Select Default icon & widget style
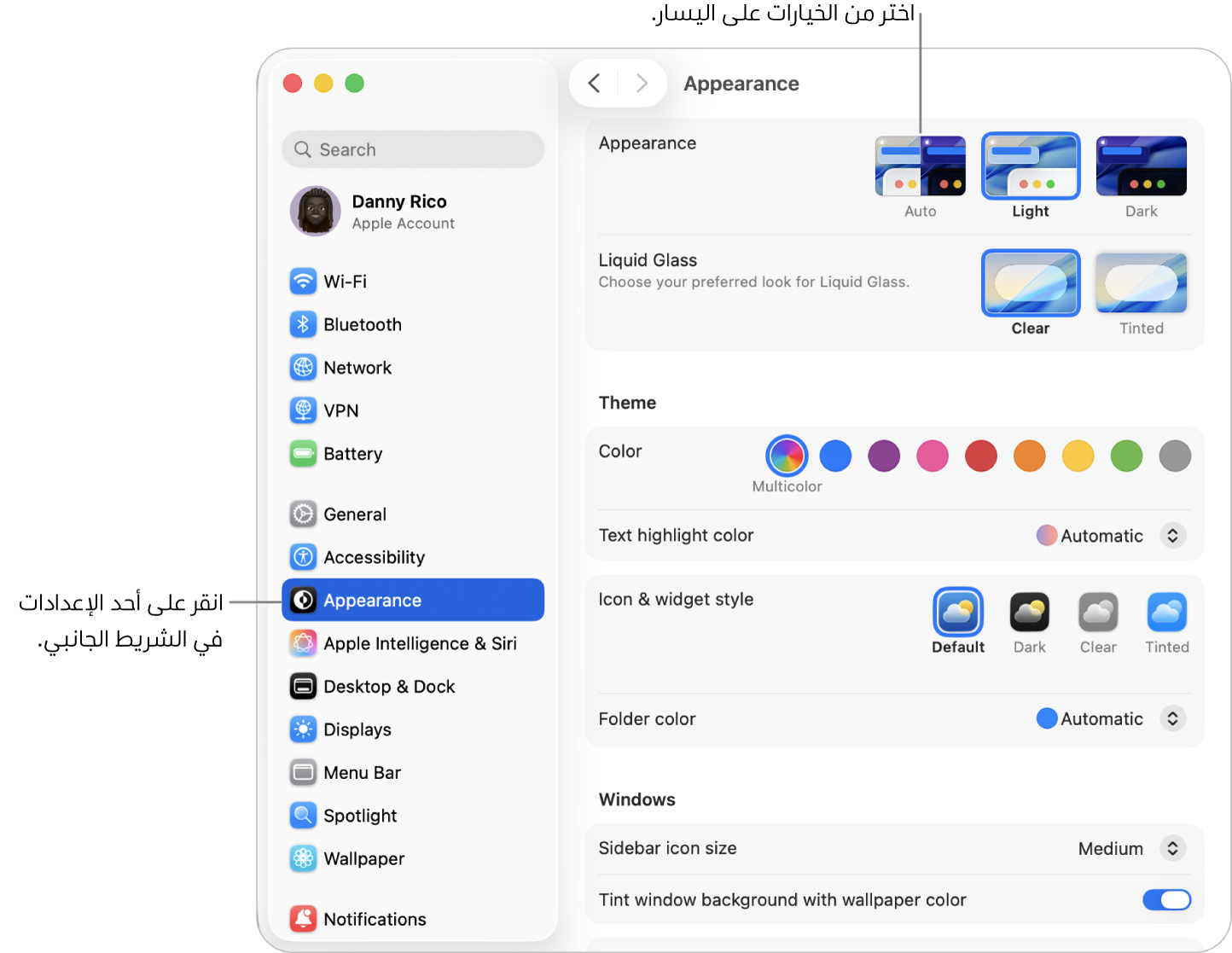The height and width of the screenshot is (953, 1232). coord(958,621)
